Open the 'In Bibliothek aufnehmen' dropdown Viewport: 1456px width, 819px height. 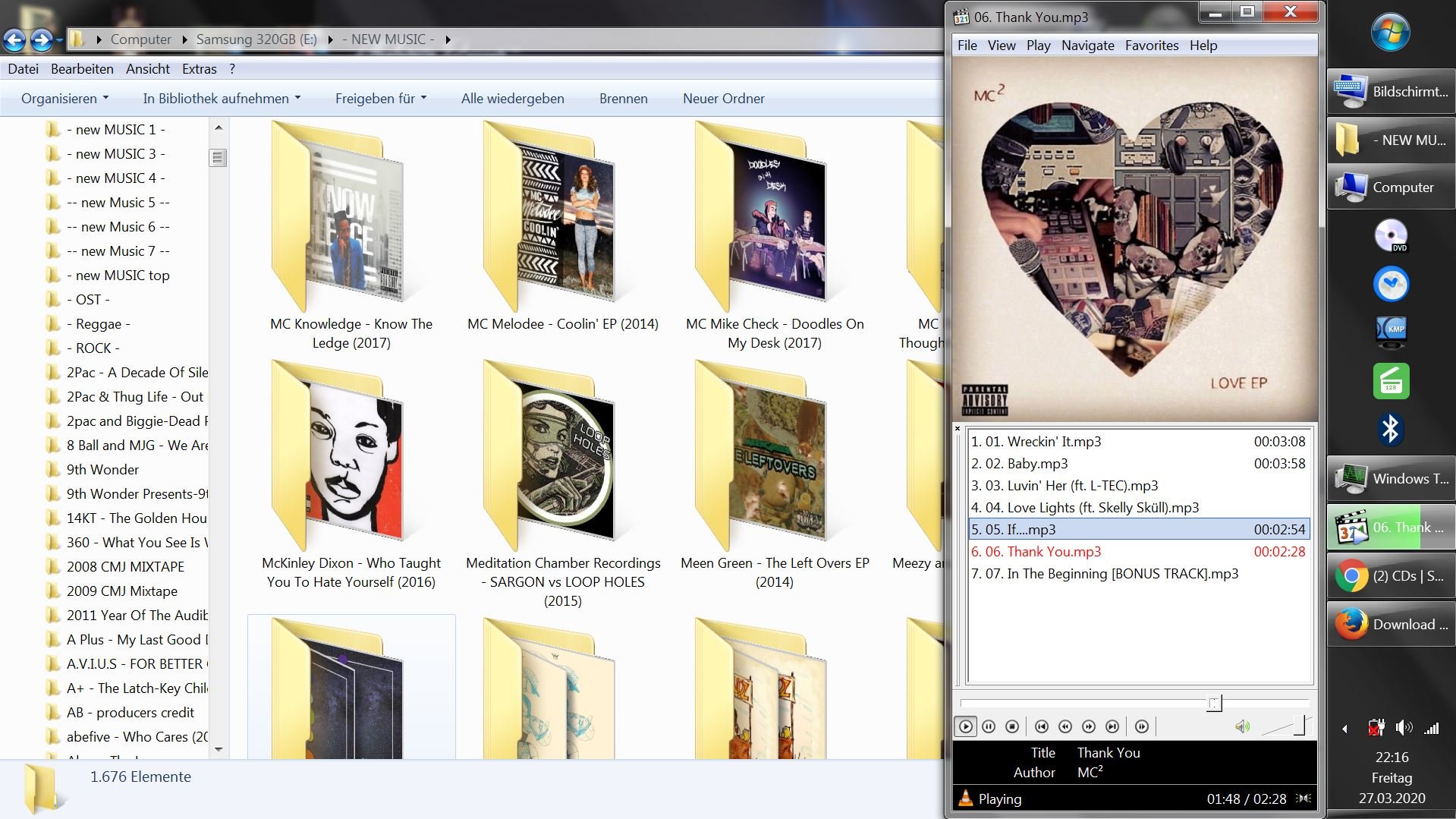click(x=222, y=99)
